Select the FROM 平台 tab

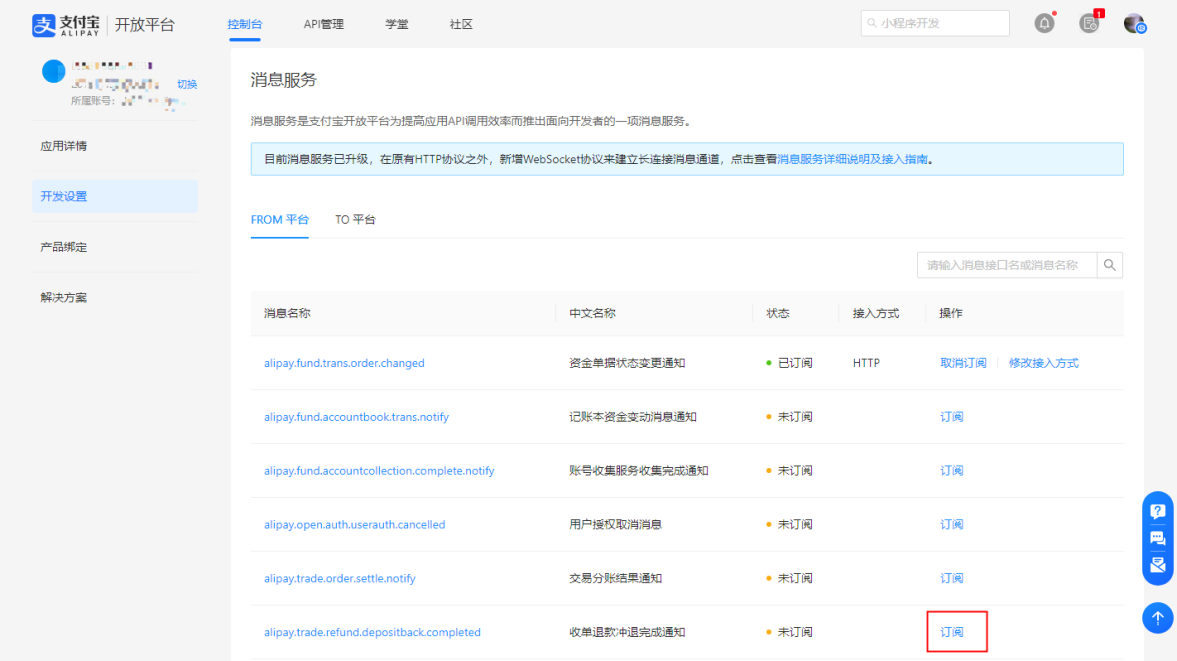(279, 220)
